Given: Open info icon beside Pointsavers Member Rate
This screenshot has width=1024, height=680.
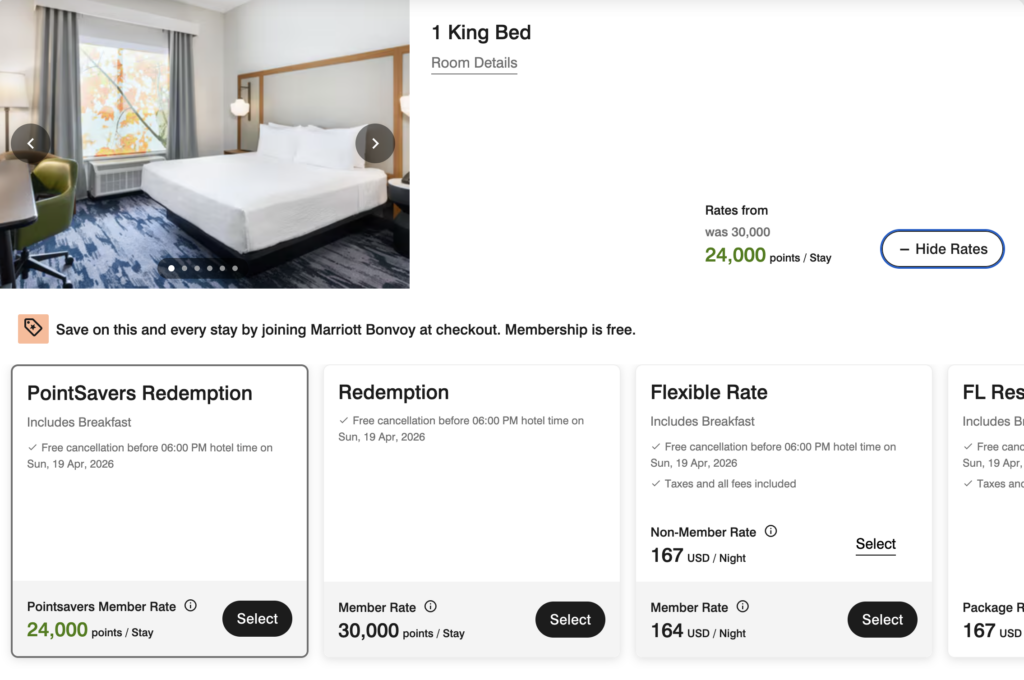Looking at the screenshot, I should click(190, 605).
